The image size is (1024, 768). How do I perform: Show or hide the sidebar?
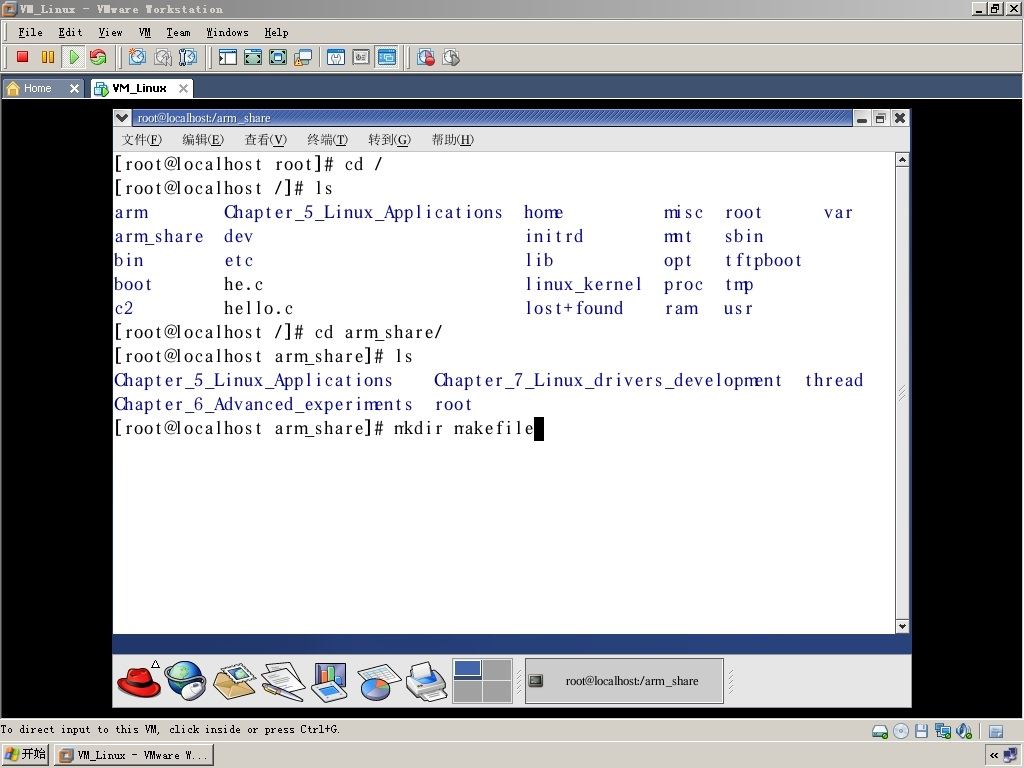click(x=227, y=57)
